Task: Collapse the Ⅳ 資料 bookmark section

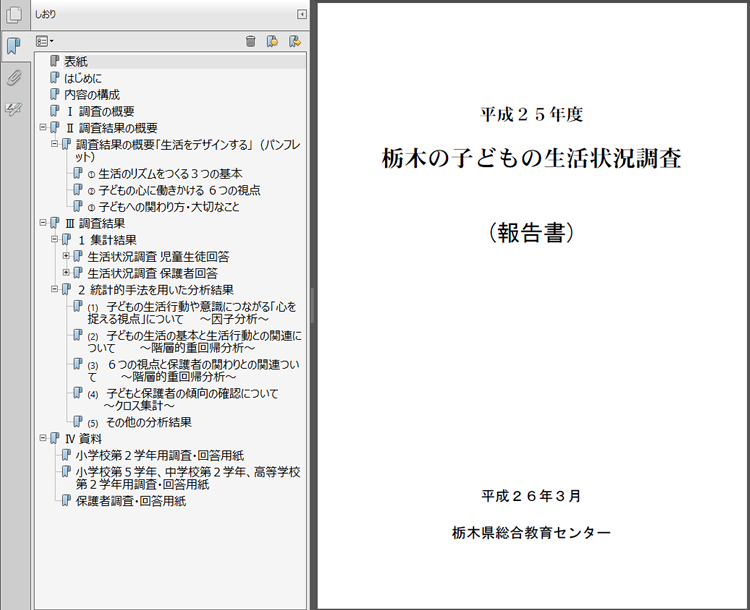Action: point(42,438)
